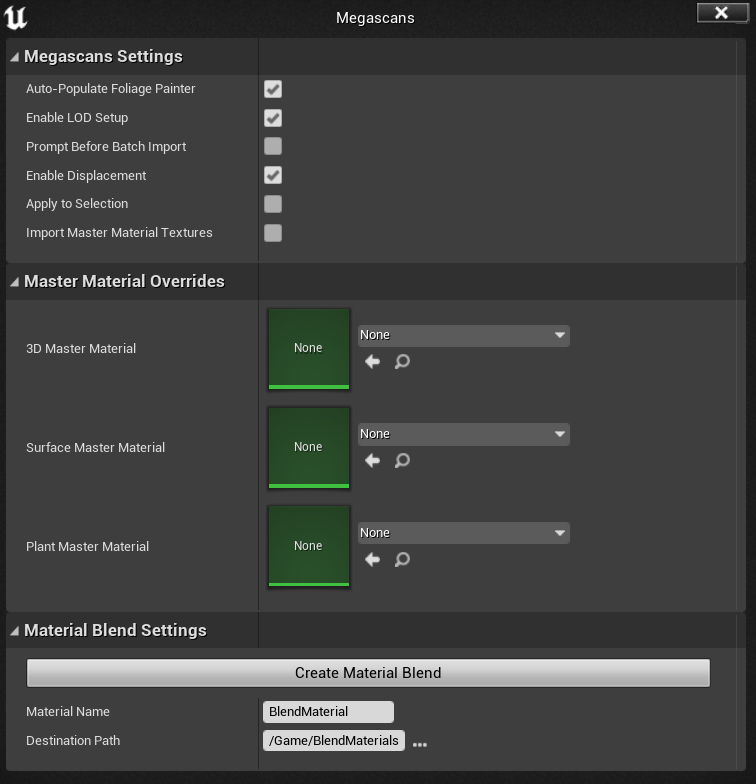Open Destination Path browse ellipsis button

point(420,744)
